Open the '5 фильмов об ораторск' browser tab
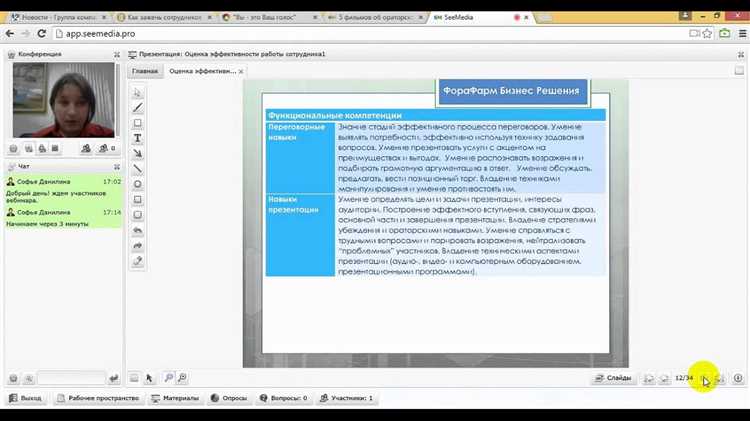This screenshot has width=750, height=421. pyautogui.click(x=374, y=17)
